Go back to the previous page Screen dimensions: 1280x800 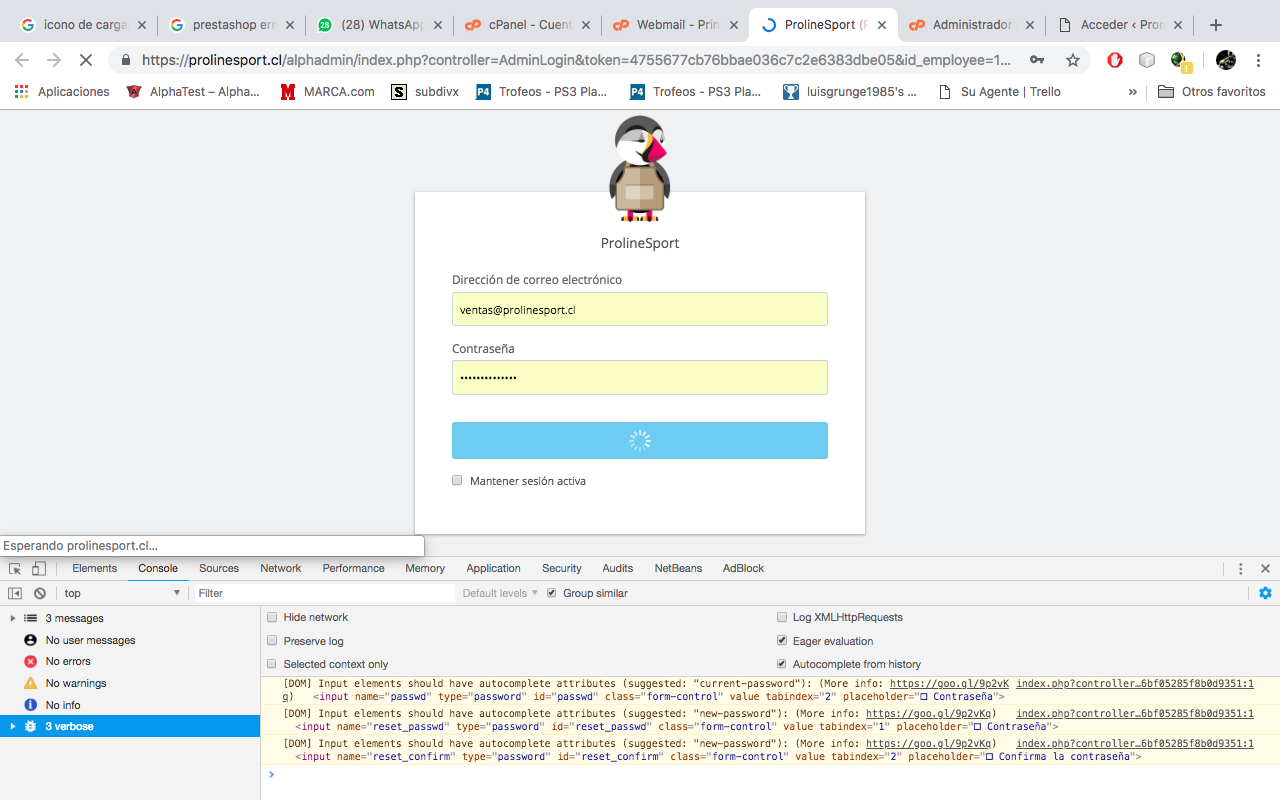pyautogui.click(x=22, y=60)
